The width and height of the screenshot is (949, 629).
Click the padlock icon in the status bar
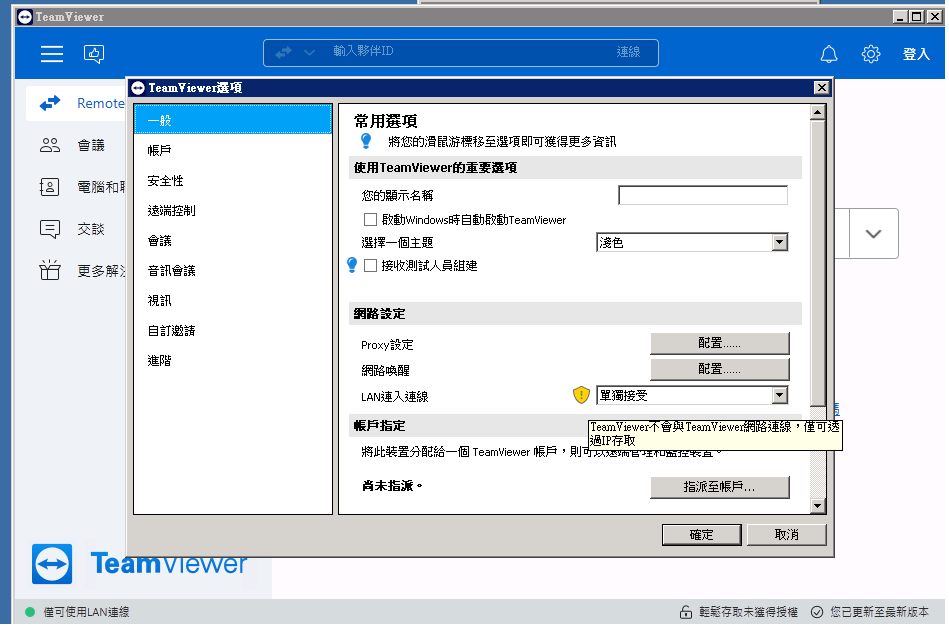pos(686,612)
